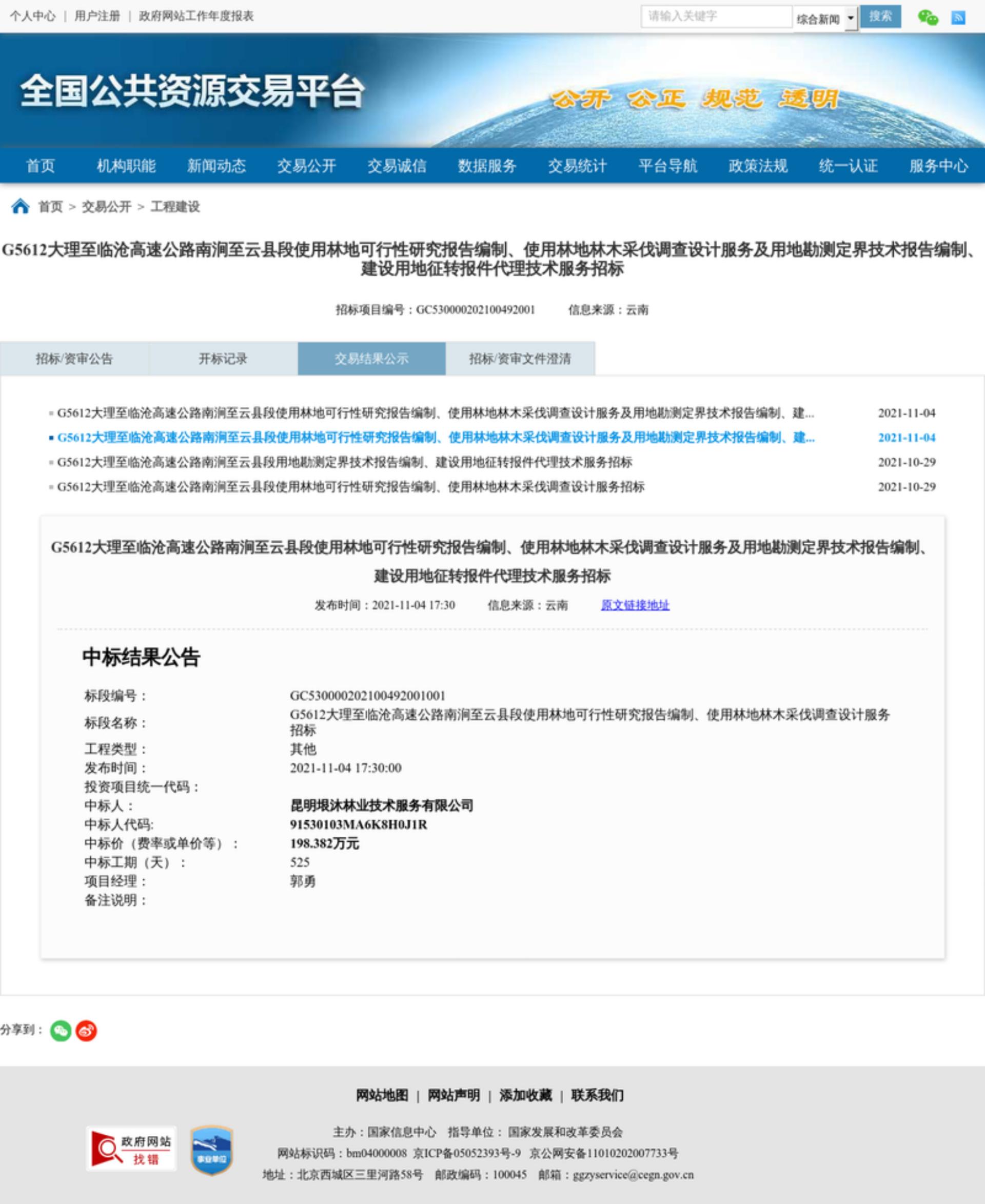Select the 招标/资审公告 tab
Image resolution: width=985 pixels, height=1204 pixels.
pos(74,359)
